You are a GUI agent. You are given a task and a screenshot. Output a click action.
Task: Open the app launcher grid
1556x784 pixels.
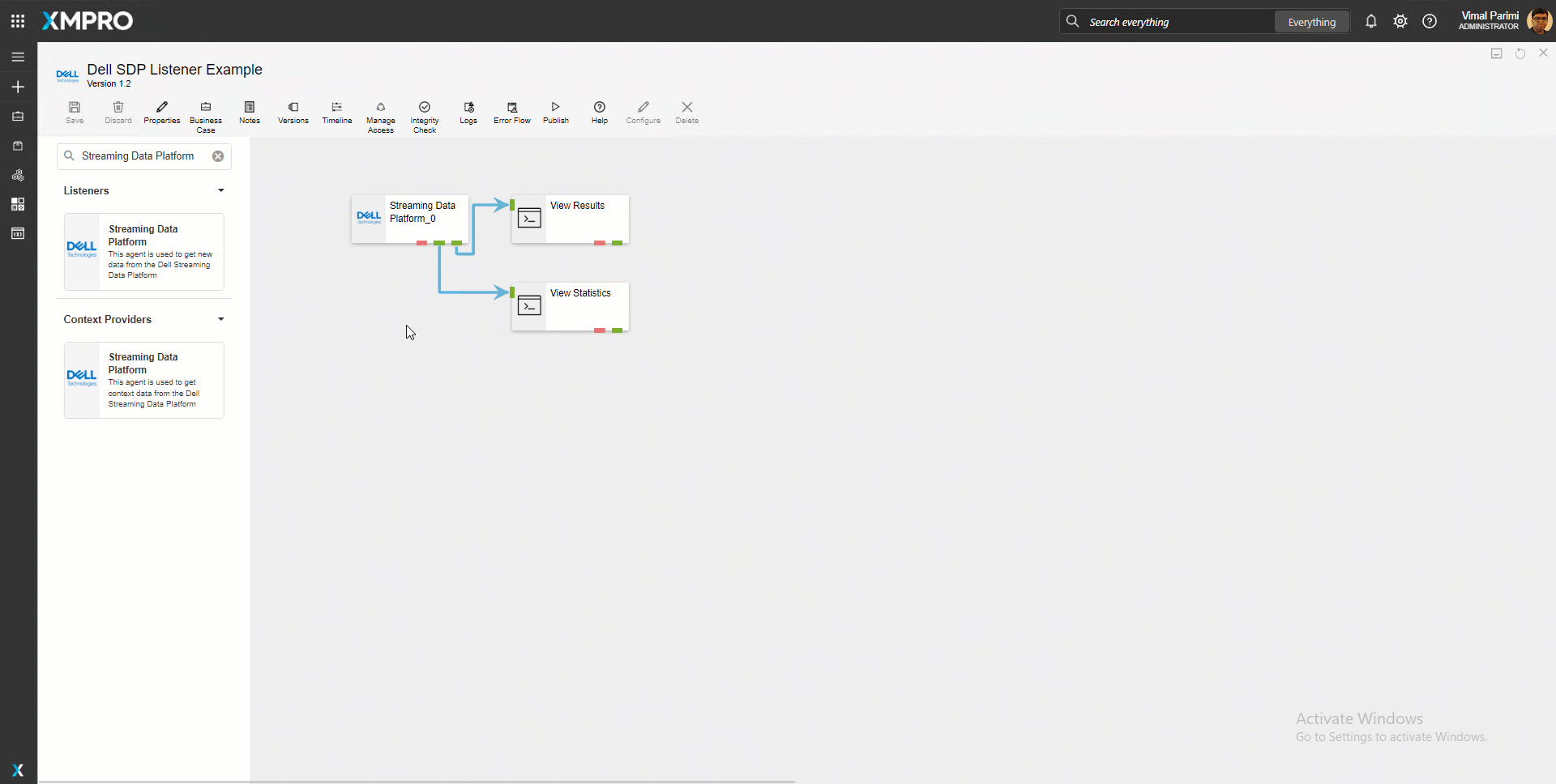tap(18, 21)
